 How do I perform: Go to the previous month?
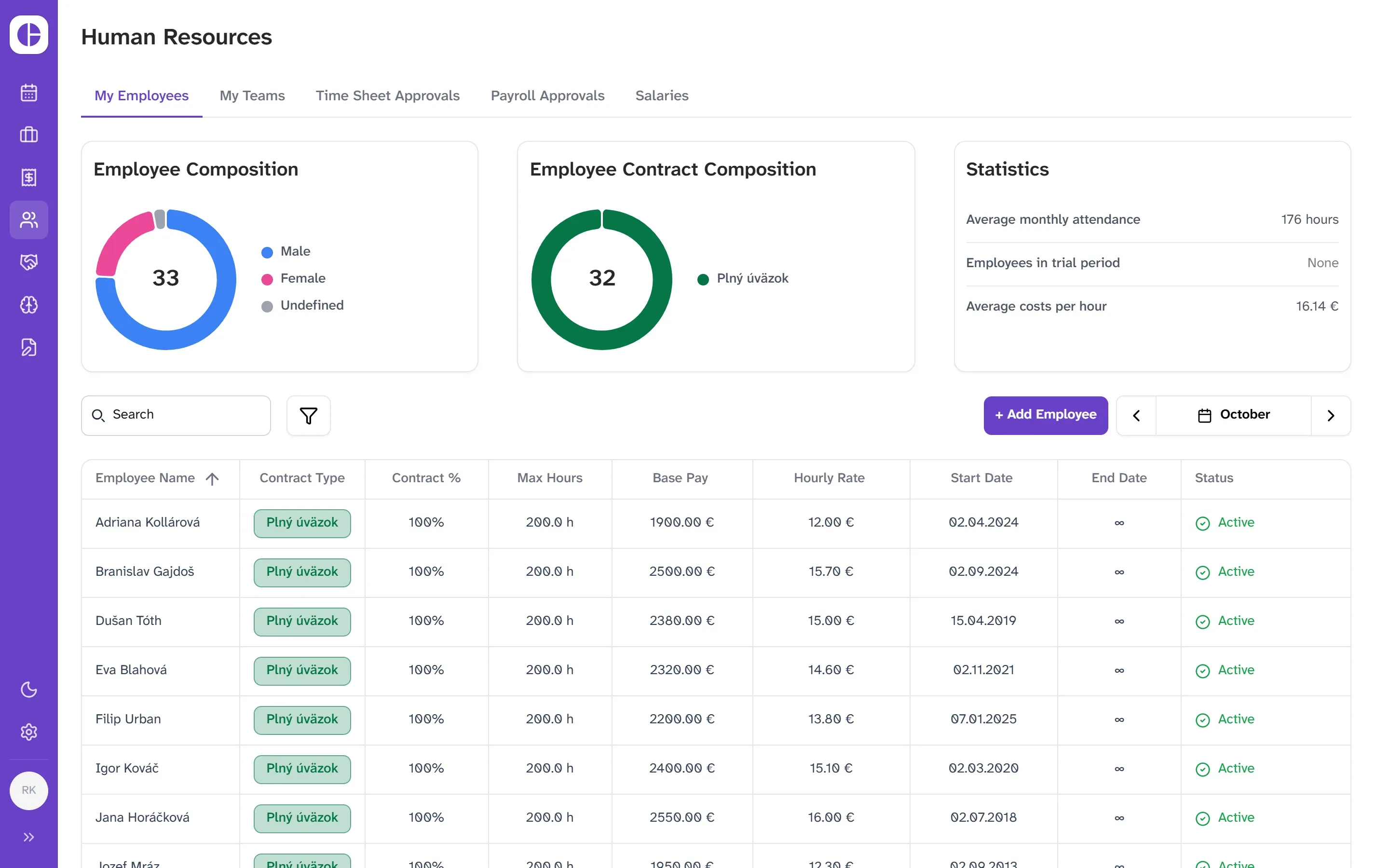tap(1136, 415)
